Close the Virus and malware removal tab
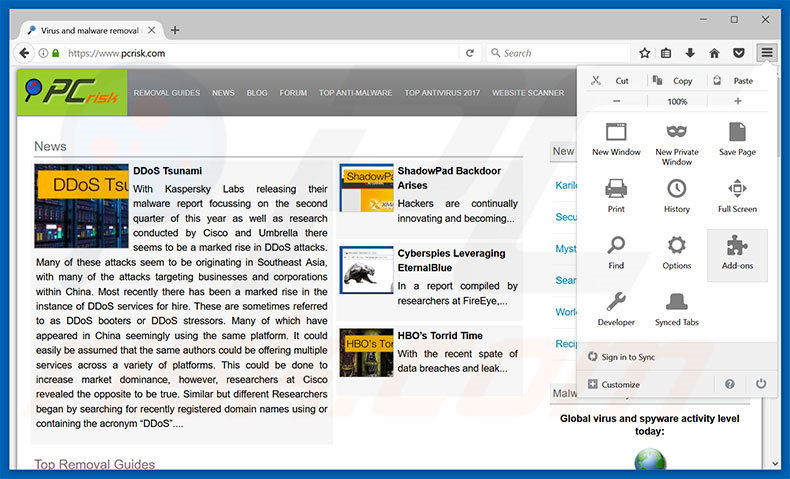The image size is (790, 479). coord(151,30)
